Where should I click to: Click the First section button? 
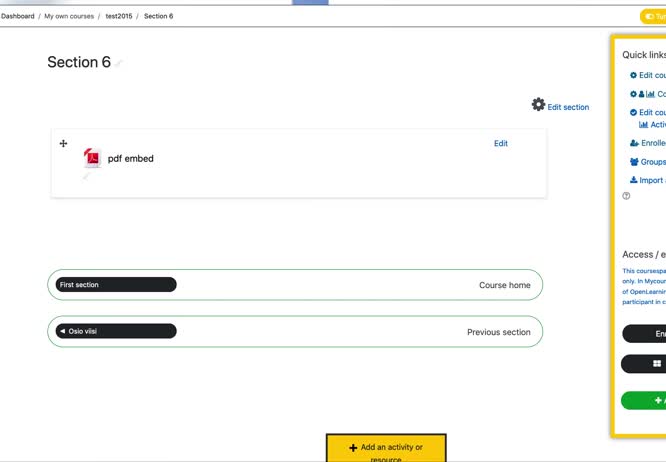tap(116, 285)
